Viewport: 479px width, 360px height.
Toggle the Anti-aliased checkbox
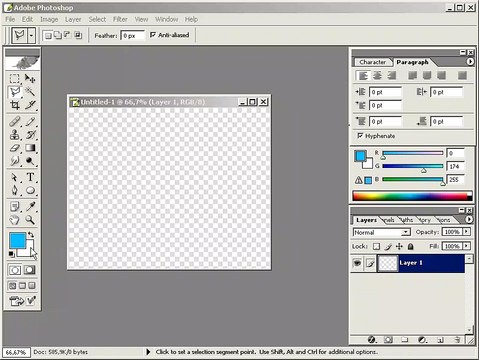[153, 35]
